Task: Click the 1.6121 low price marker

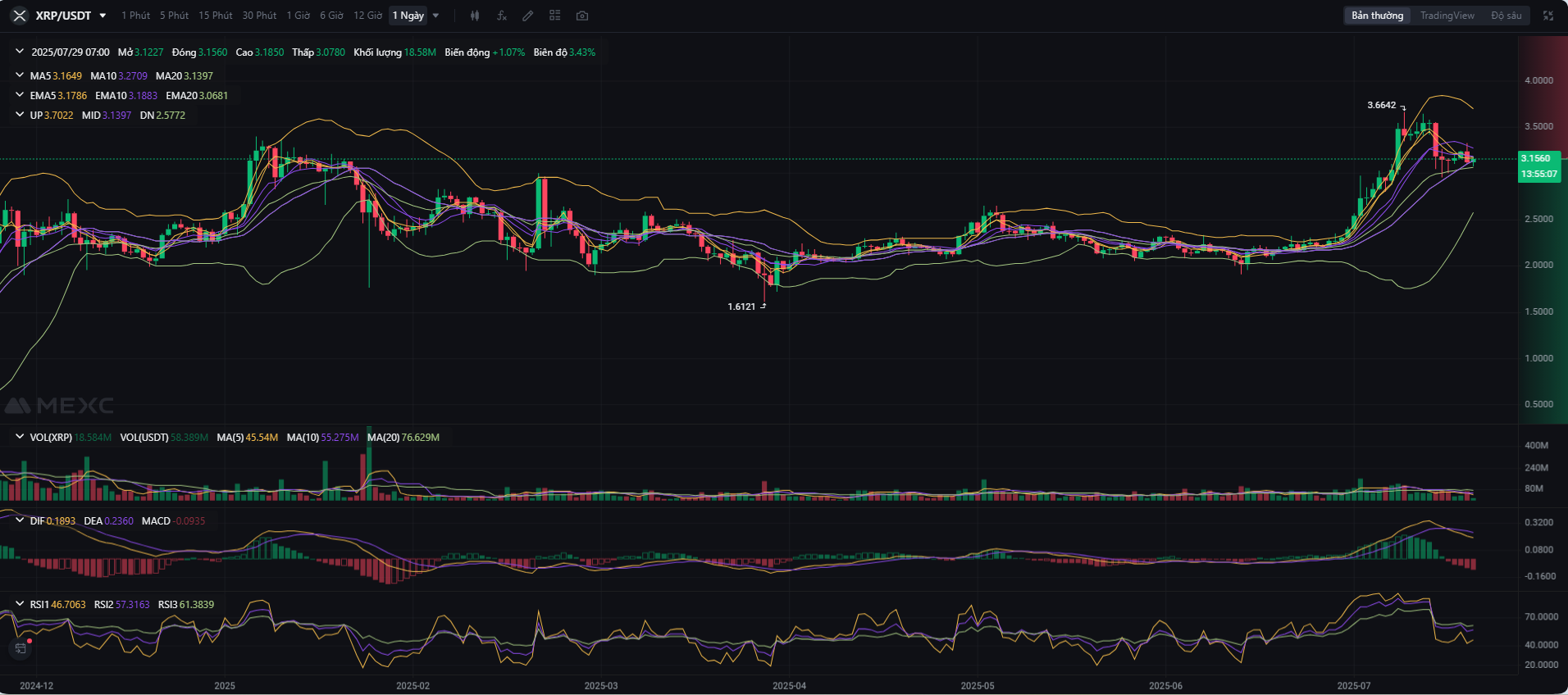Action: pos(741,307)
